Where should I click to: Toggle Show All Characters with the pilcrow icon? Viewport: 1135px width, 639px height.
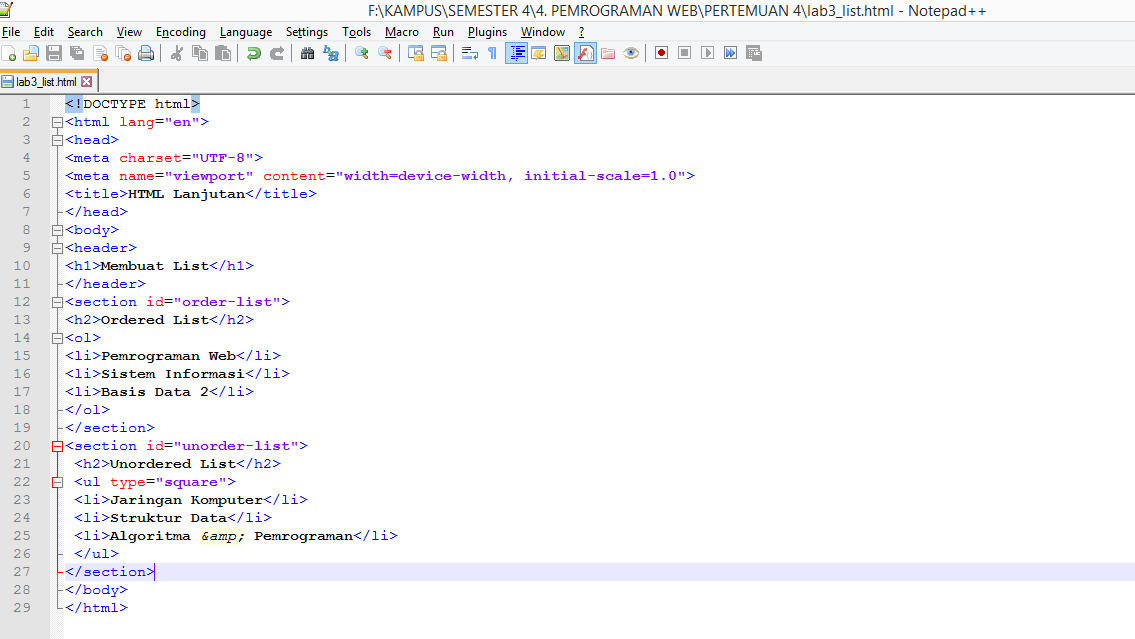click(x=492, y=53)
